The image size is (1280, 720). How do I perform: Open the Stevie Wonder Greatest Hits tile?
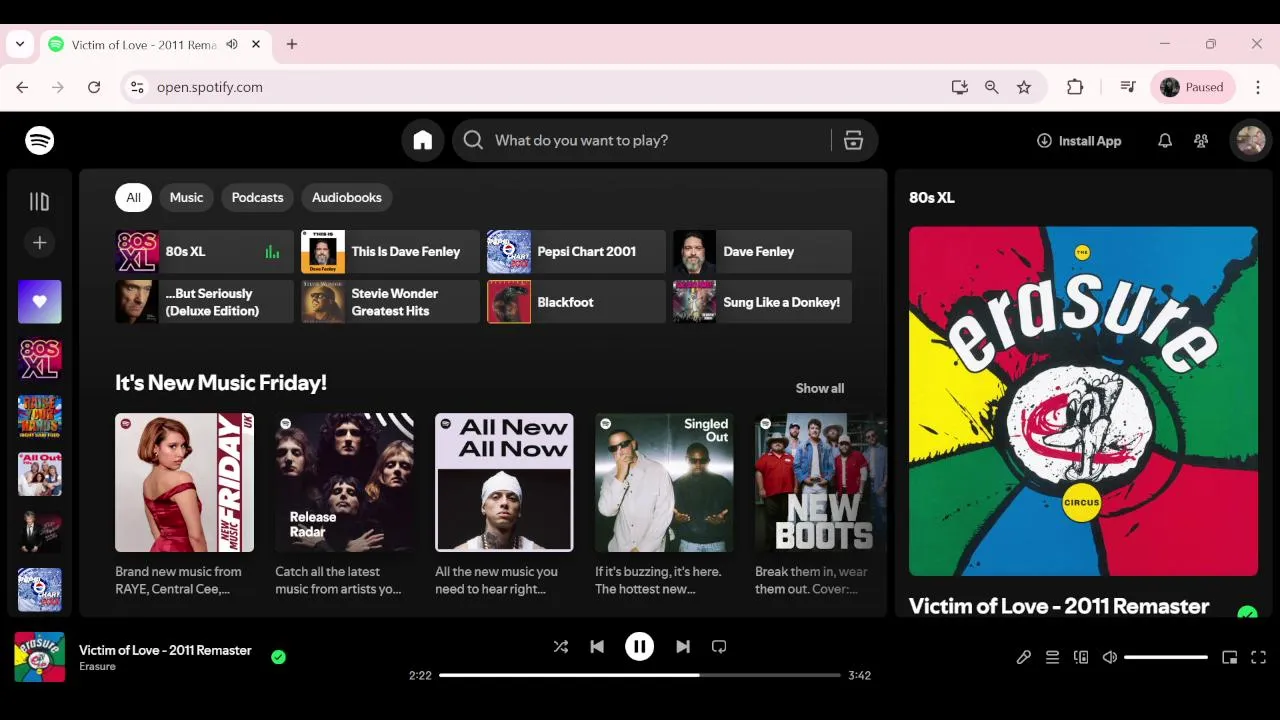tap(390, 302)
